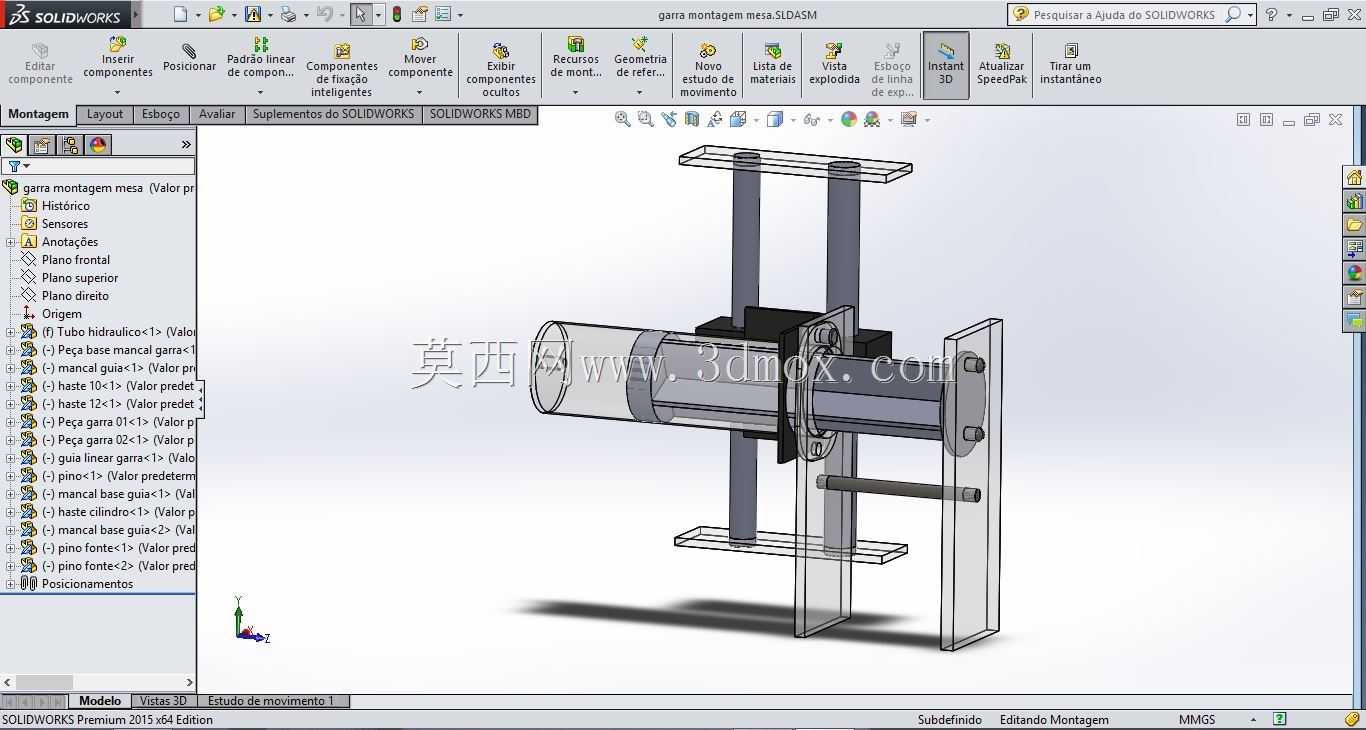The width and height of the screenshot is (1366, 730).
Task: Switch to the Esboço tab
Action: tap(161, 114)
